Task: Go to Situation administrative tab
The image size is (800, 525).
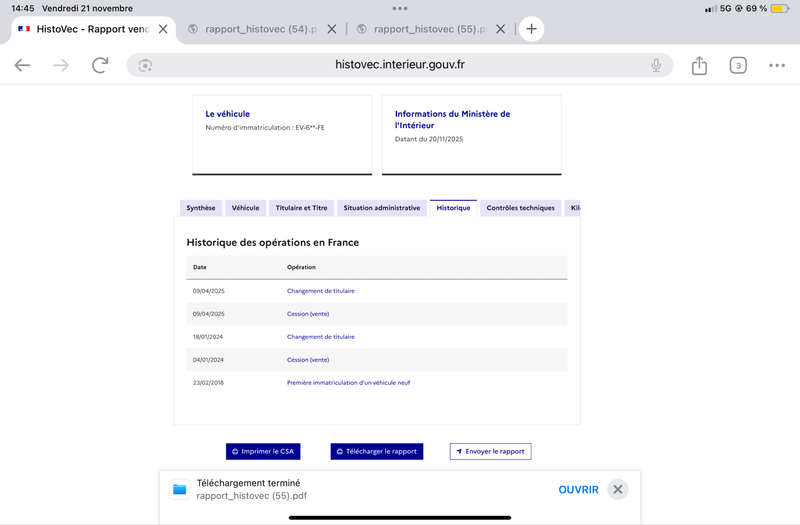Action: click(x=381, y=208)
